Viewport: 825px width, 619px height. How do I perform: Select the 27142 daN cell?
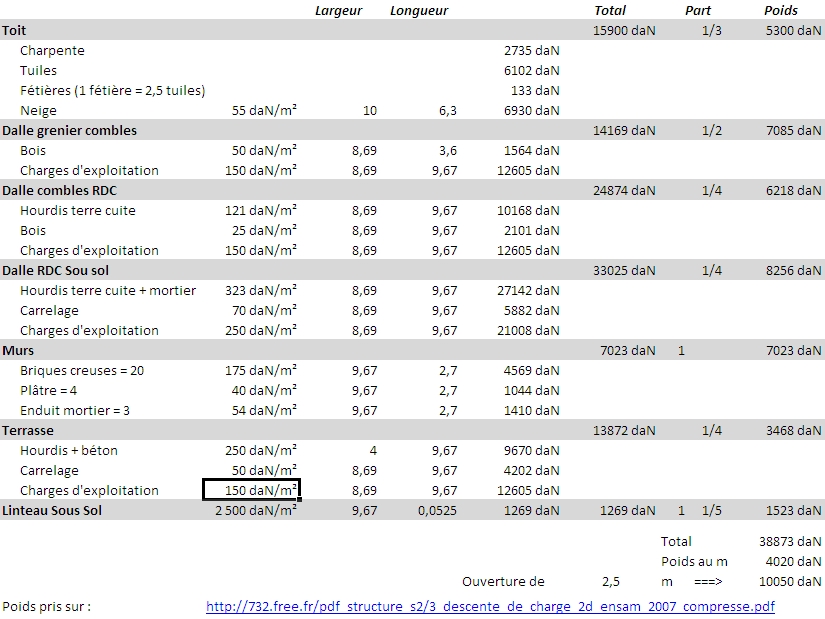[x=528, y=291]
